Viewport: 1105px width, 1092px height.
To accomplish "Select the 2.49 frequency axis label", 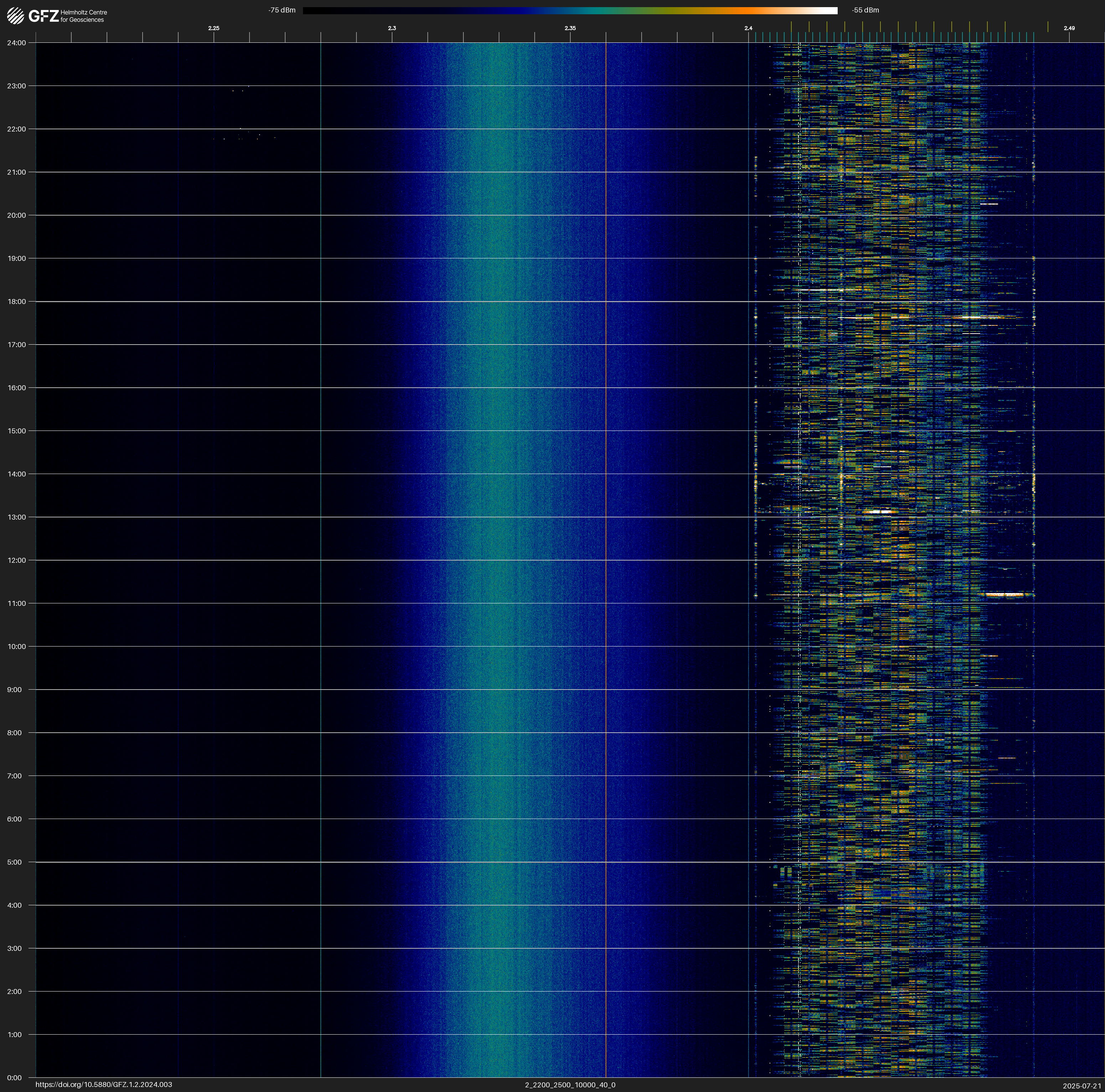I will click(x=1068, y=28).
